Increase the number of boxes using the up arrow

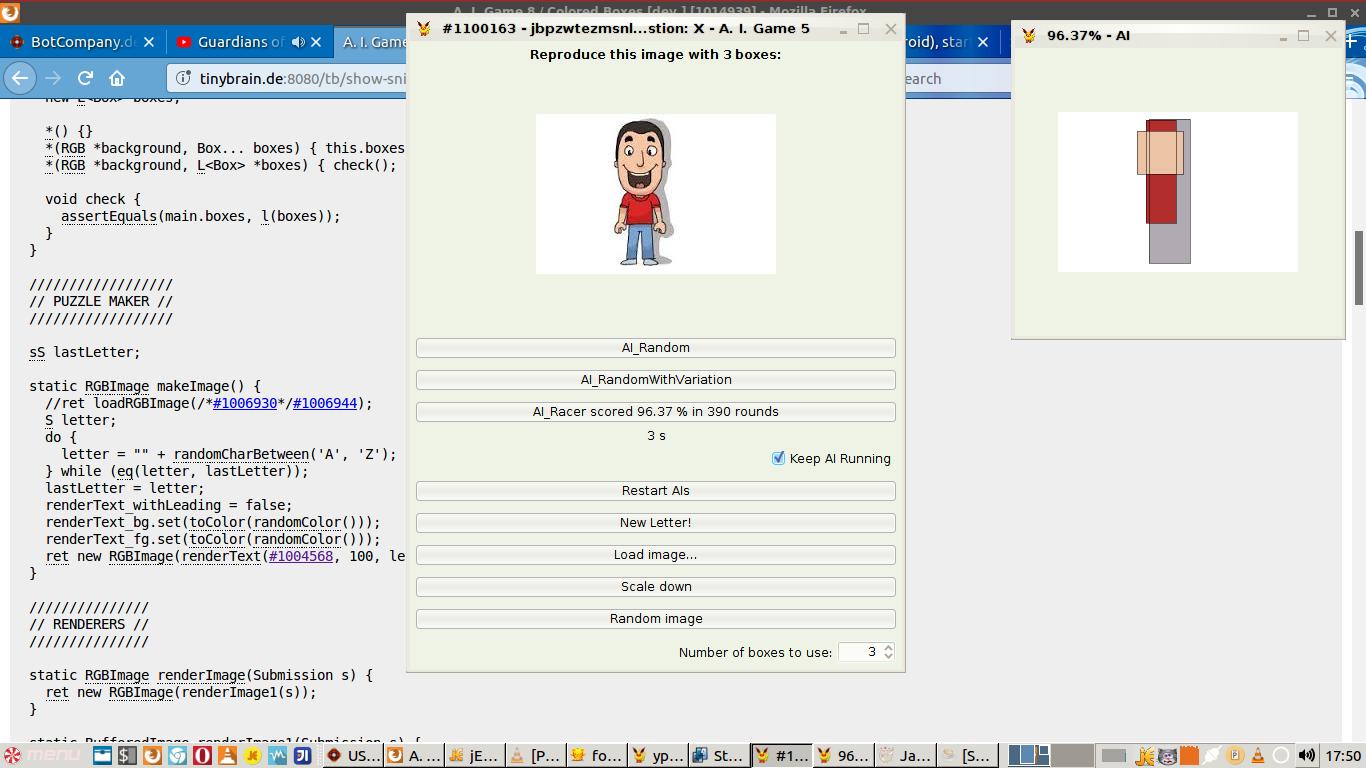(888, 647)
